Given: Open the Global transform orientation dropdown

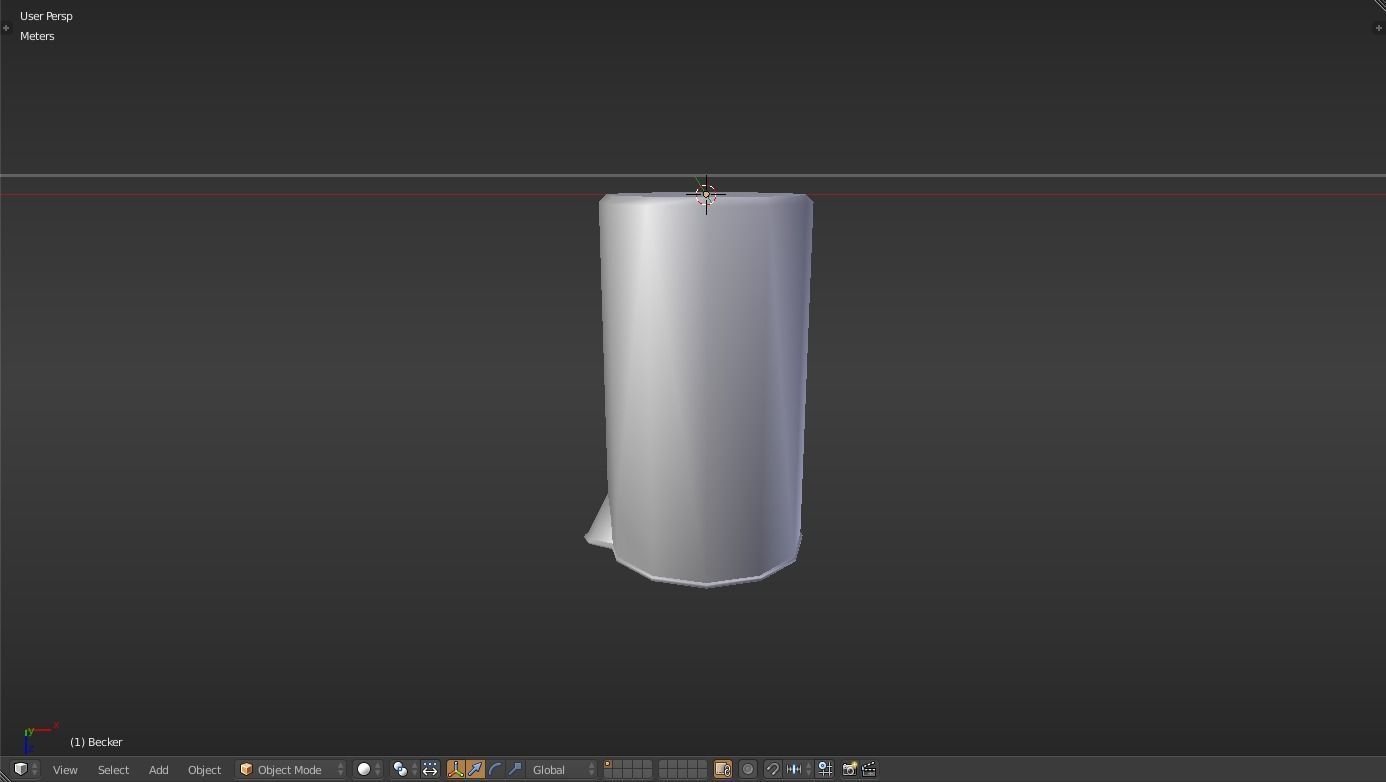Looking at the screenshot, I should [562, 769].
